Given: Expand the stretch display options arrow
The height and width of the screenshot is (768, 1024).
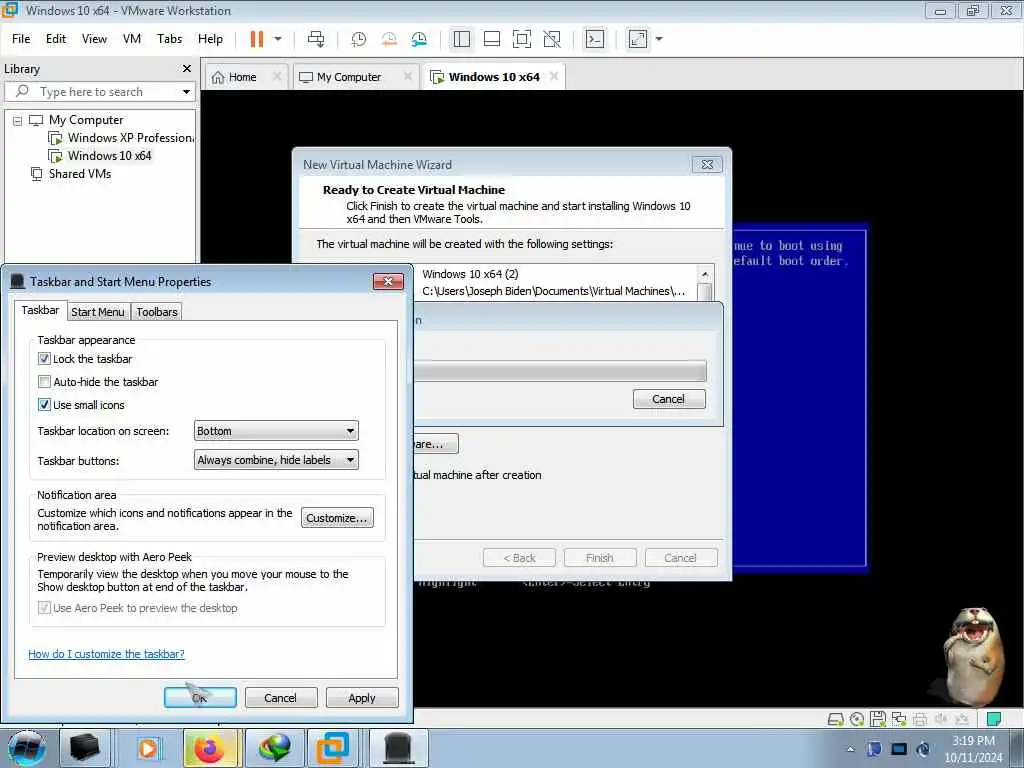Looking at the screenshot, I should point(659,39).
